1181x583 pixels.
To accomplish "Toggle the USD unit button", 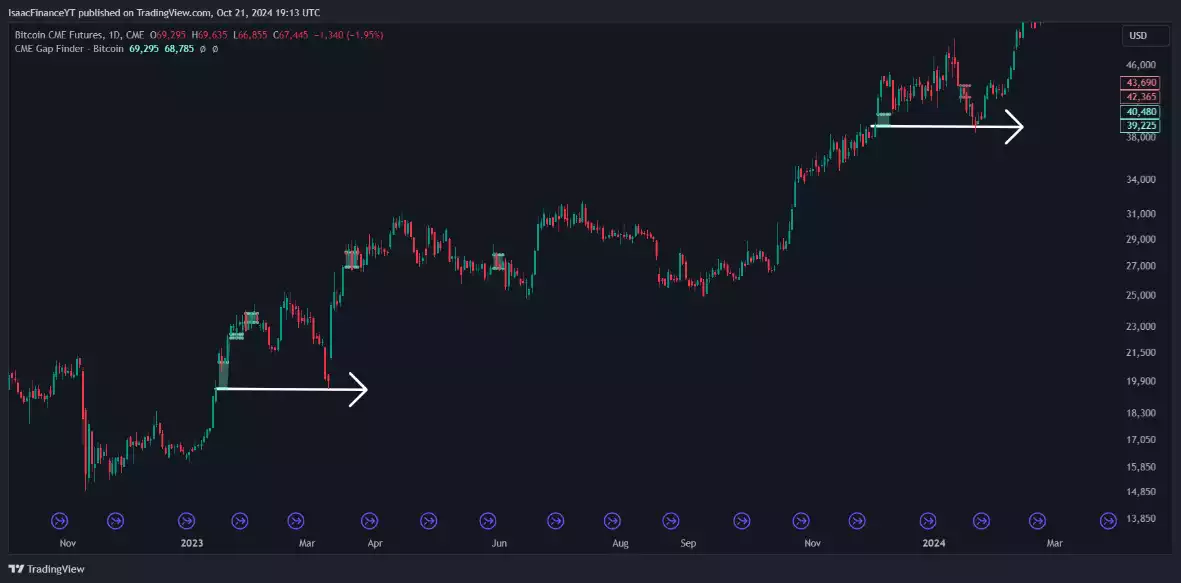I will coord(1143,35).
